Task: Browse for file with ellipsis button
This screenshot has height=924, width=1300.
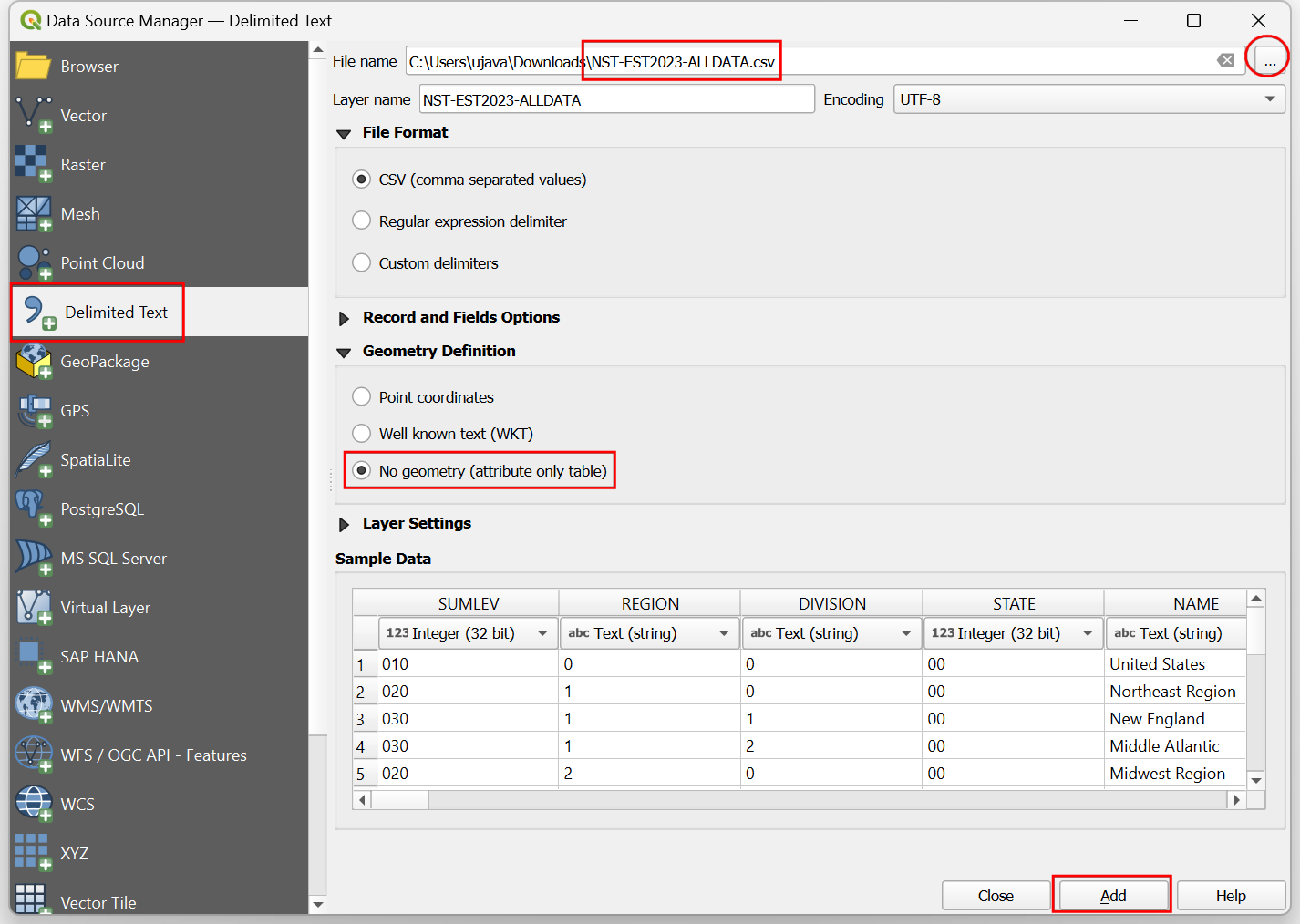Action: tap(1269, 61)
